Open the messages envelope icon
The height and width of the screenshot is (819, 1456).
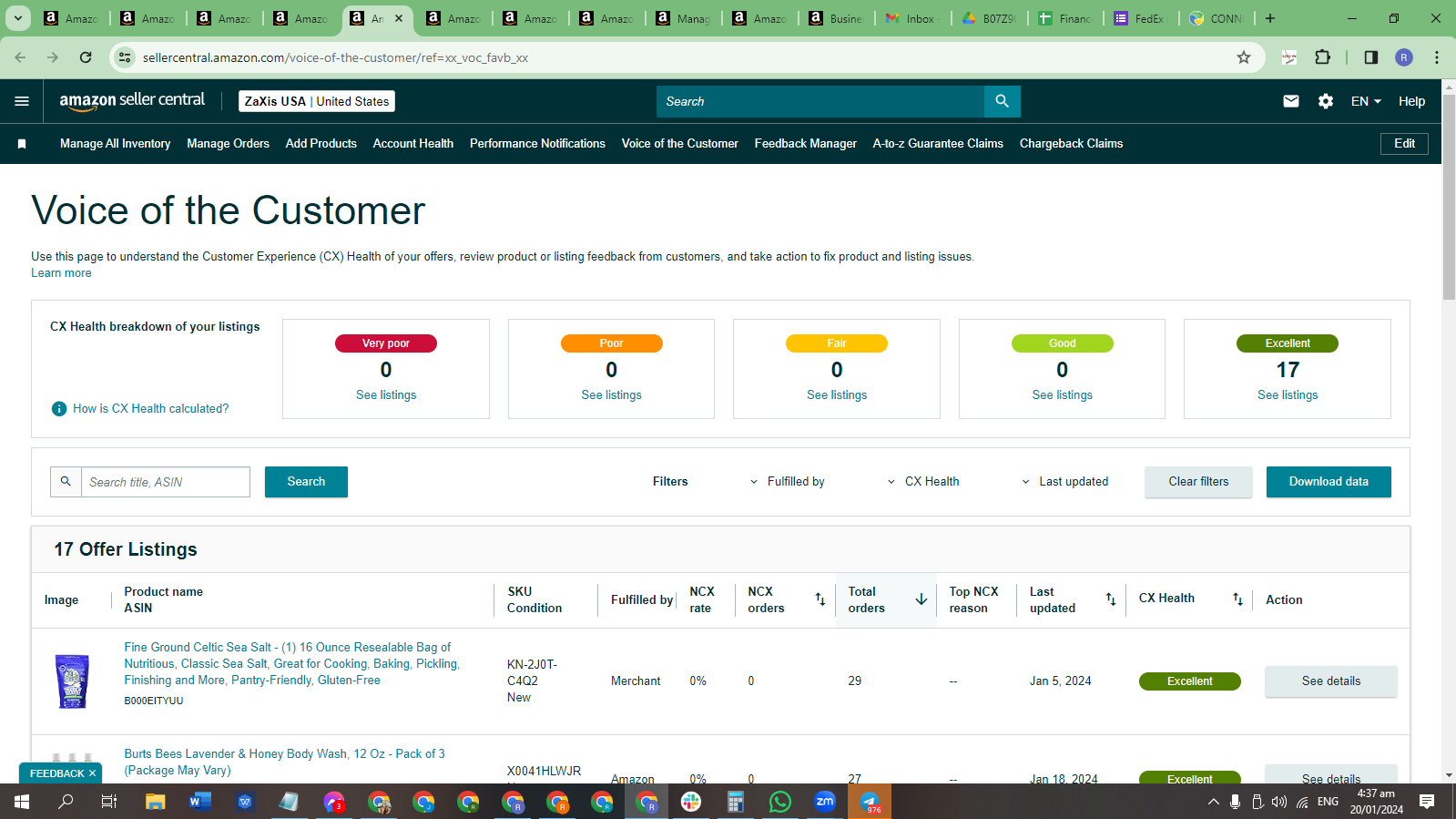[1291, 101]
